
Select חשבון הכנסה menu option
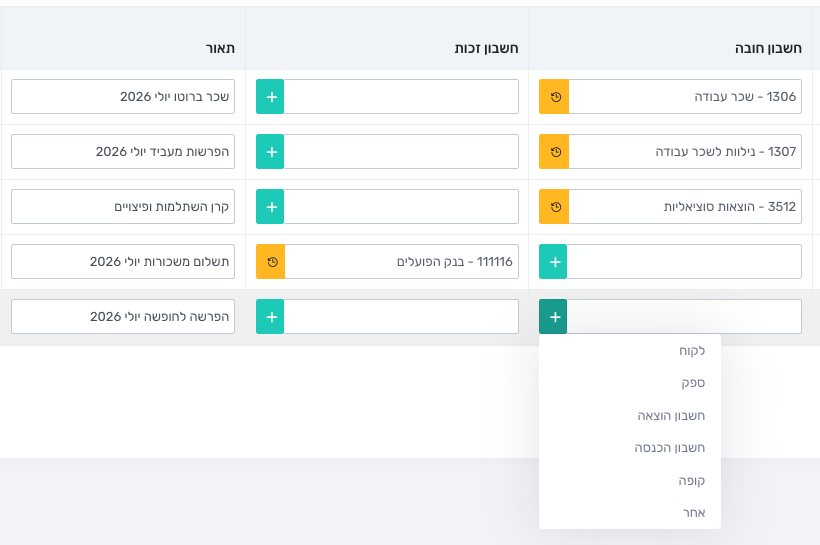coord(630,448)
